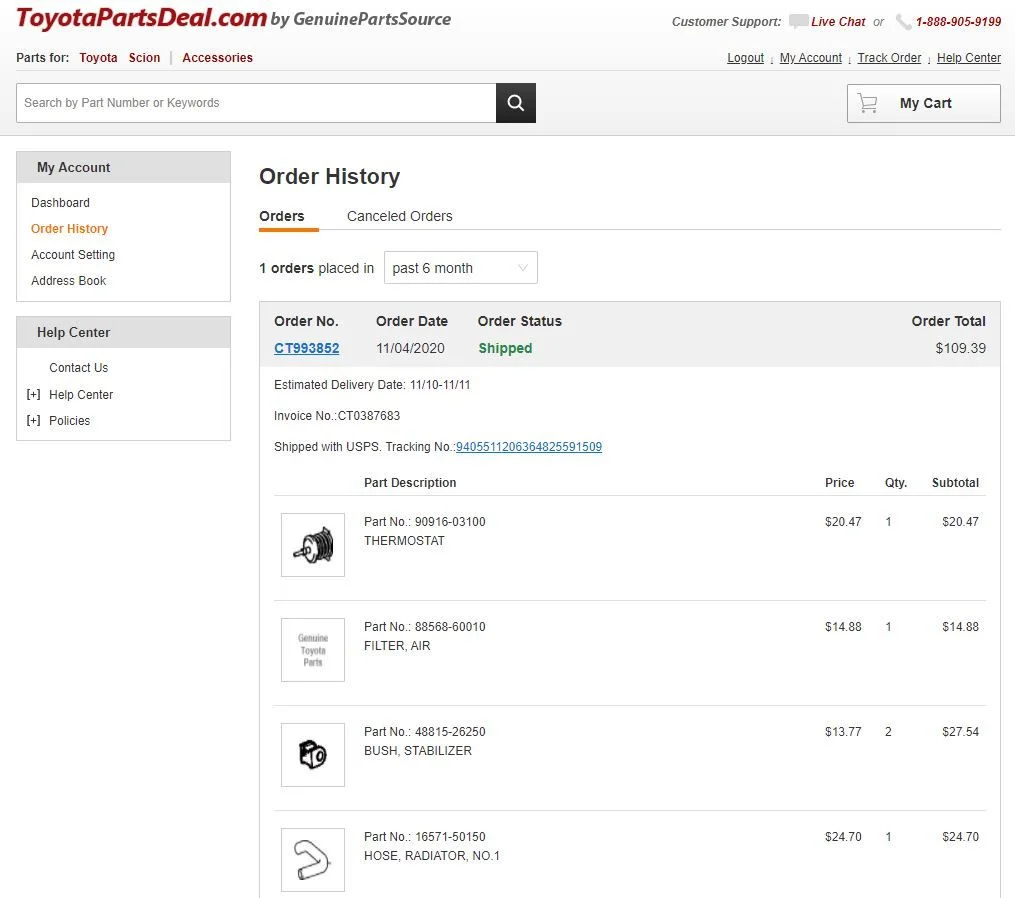This screenshot has height=898, width=1015.
Task: Open the thermostat part thumbnail
Action: pyautogui.click(x=313, y=545)
